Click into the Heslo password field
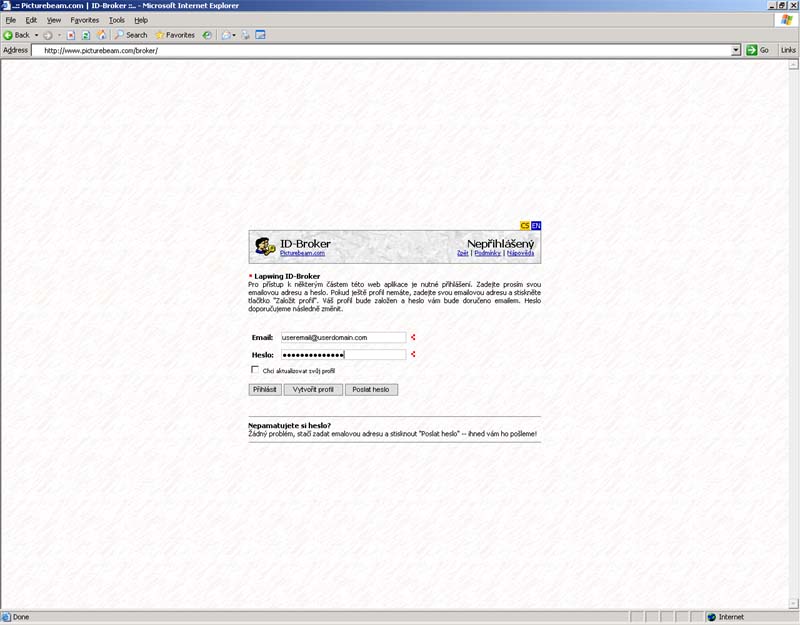Viewport: 800px width, 625px height. [343, 354]
